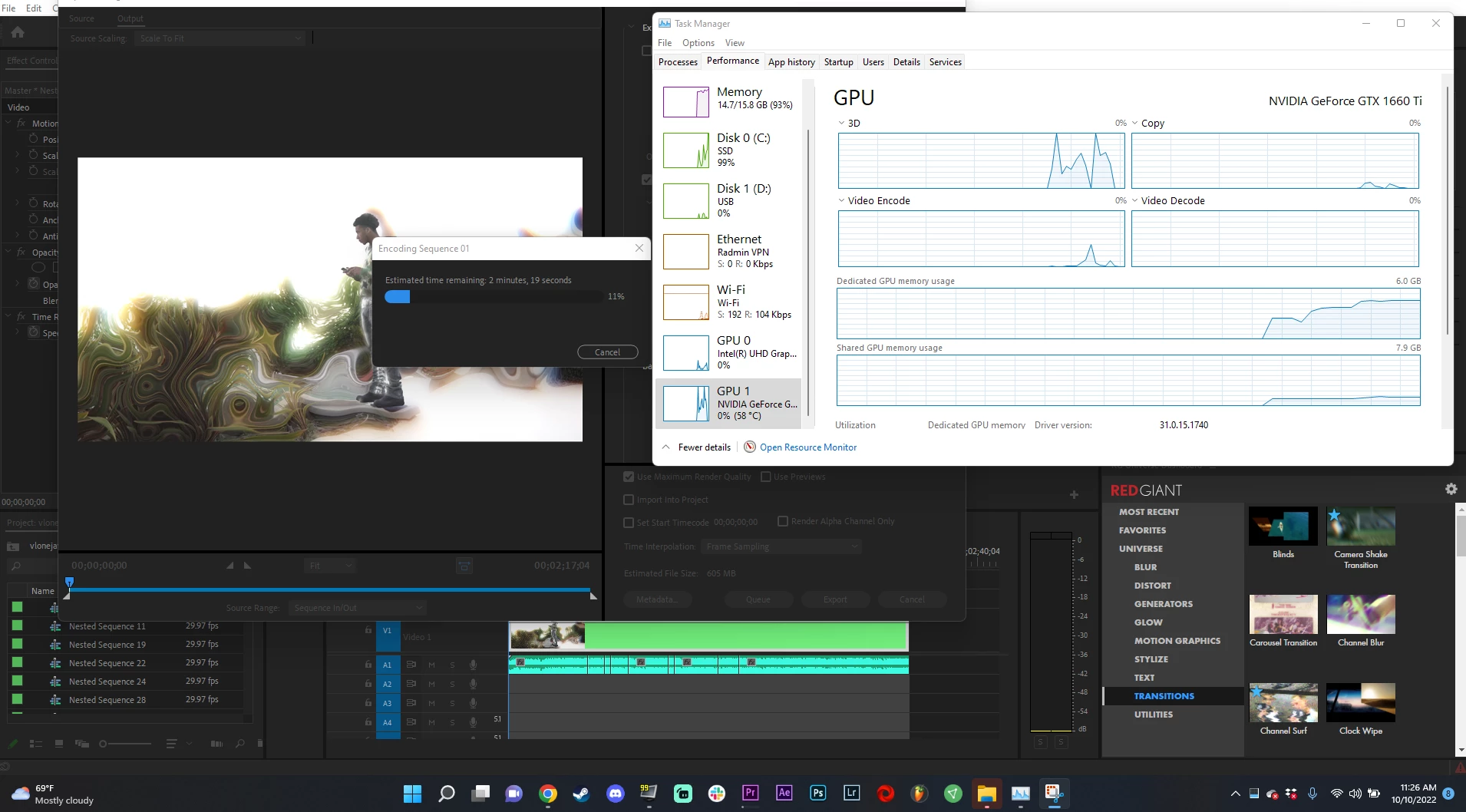Open After Effects from the taskbar

pos(784,793)
